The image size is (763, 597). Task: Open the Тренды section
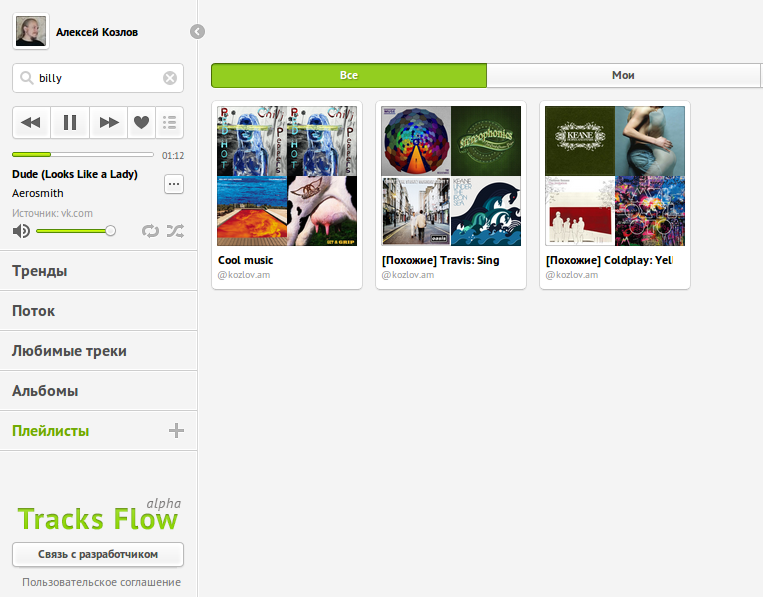[x=40, y=271]
